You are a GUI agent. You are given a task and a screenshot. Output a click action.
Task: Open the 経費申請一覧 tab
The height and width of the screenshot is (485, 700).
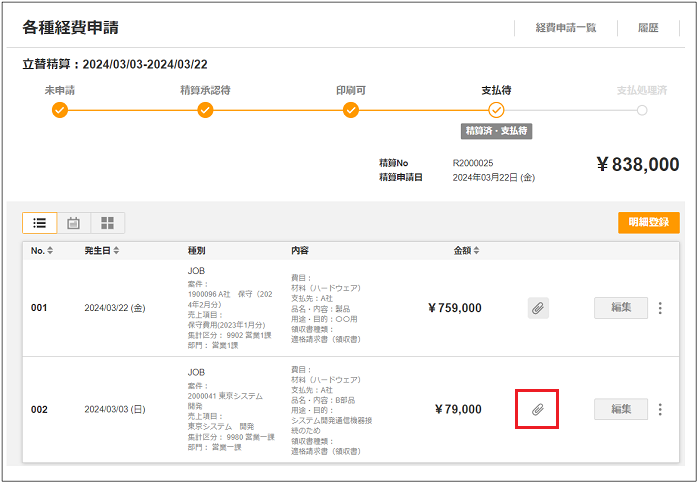[565, 28]
